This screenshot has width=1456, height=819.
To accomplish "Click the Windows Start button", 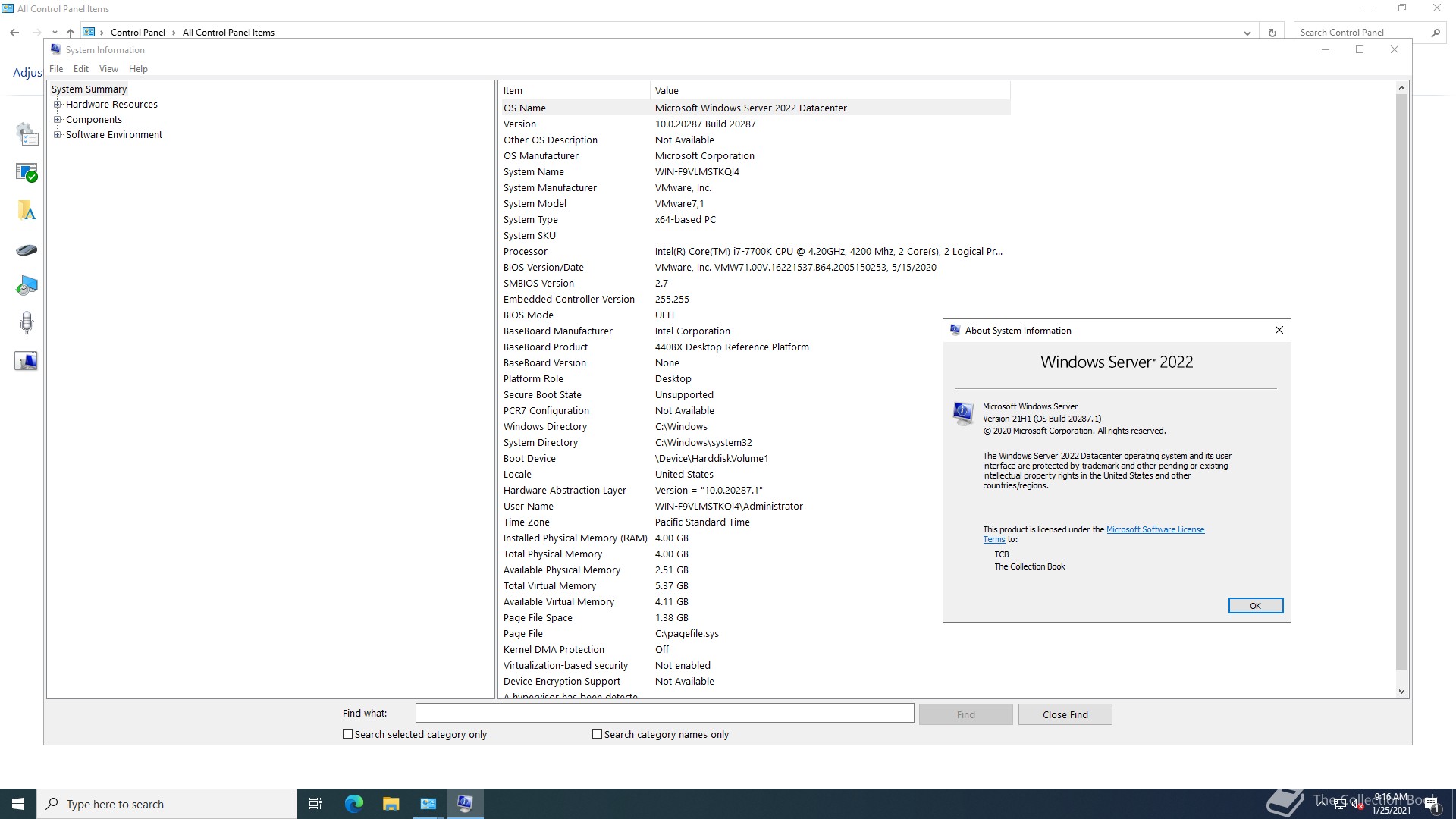I will click(x=18, y=804).
